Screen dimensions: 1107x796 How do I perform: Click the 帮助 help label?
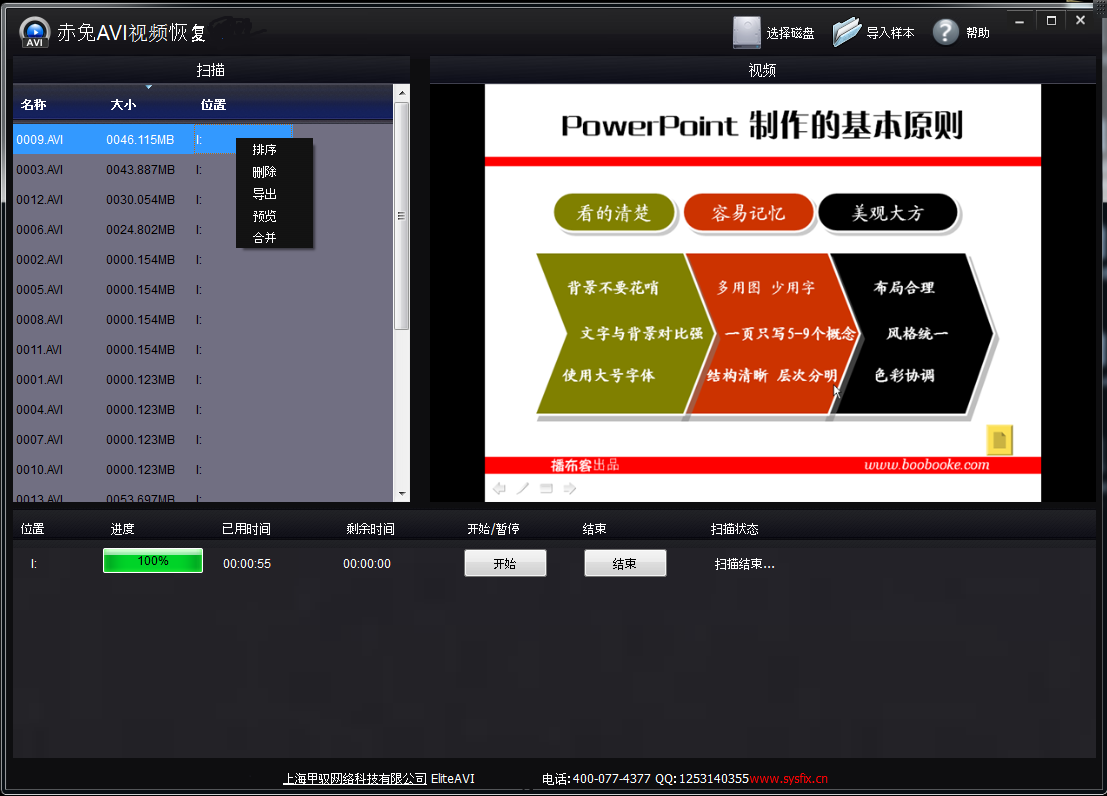978,33
